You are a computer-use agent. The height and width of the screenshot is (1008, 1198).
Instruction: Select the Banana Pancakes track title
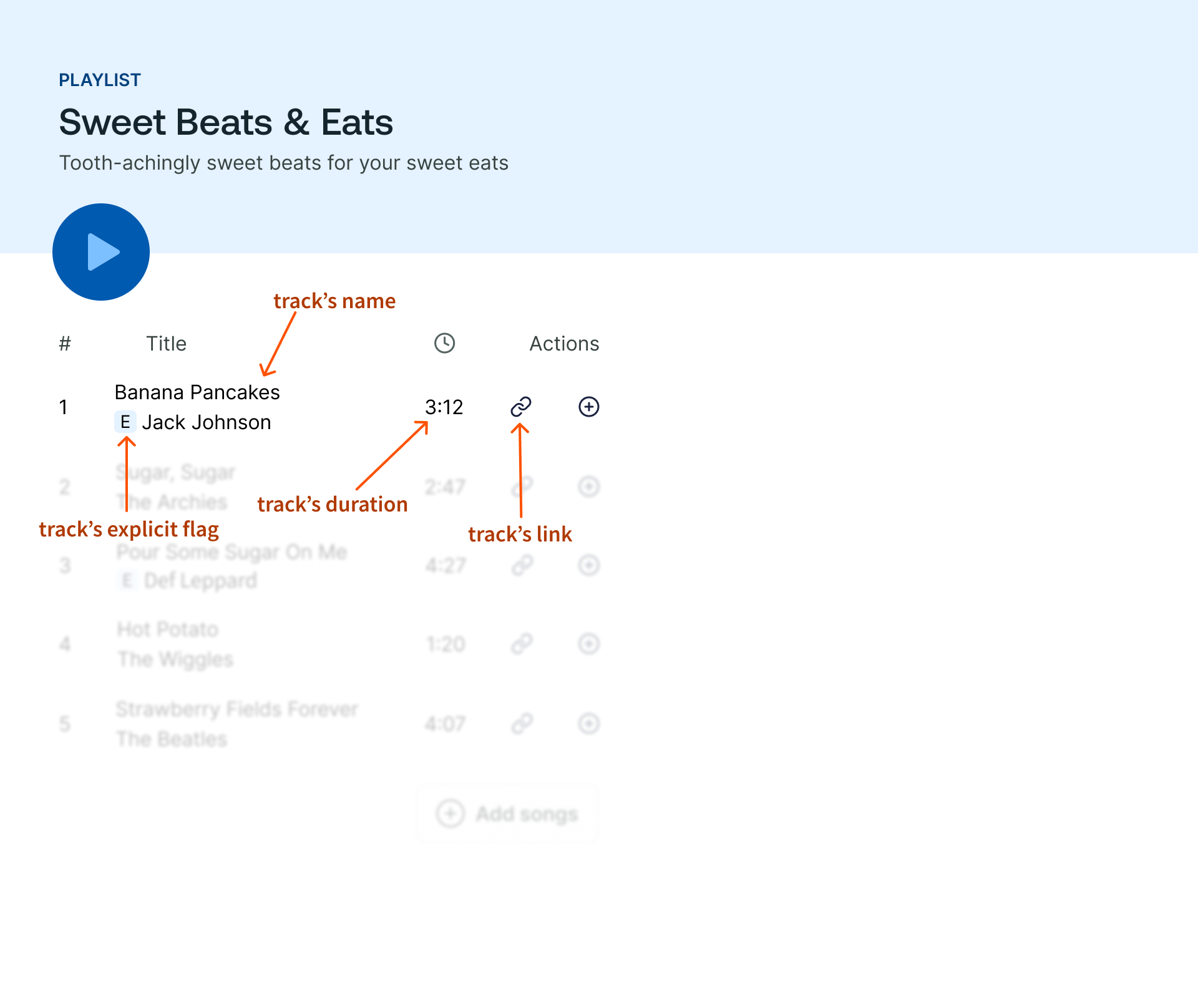coord(197,392)
